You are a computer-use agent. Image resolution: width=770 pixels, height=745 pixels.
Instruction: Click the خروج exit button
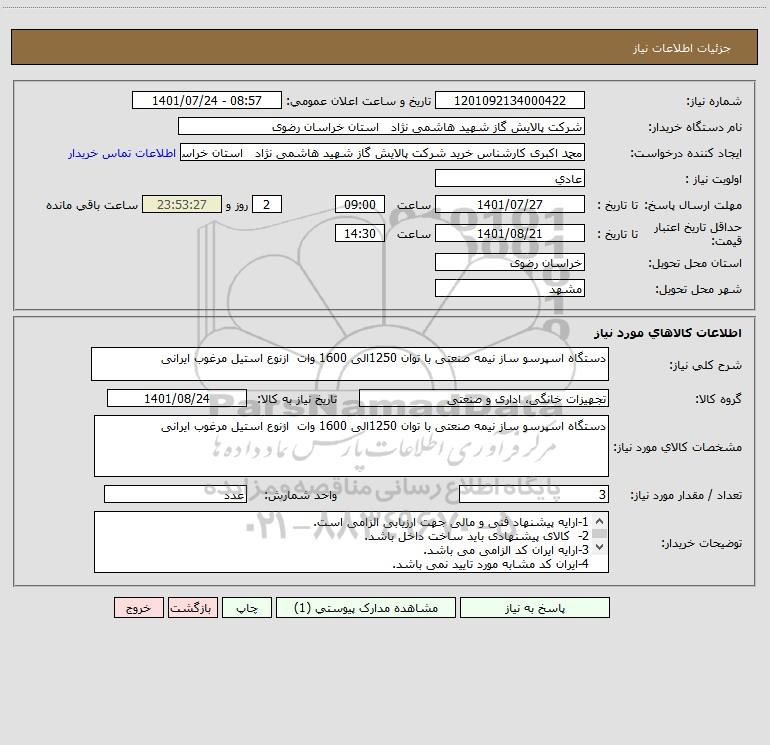[138, 608]
